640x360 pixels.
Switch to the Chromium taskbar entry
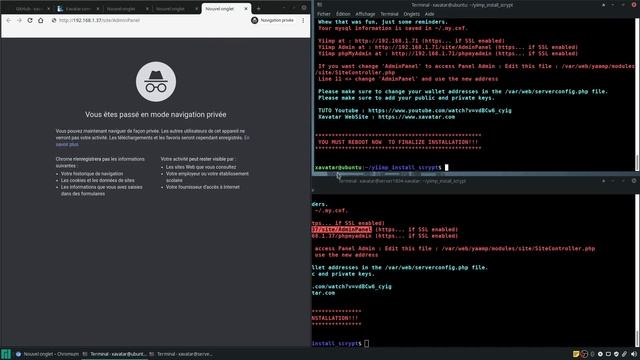point(47,354)
